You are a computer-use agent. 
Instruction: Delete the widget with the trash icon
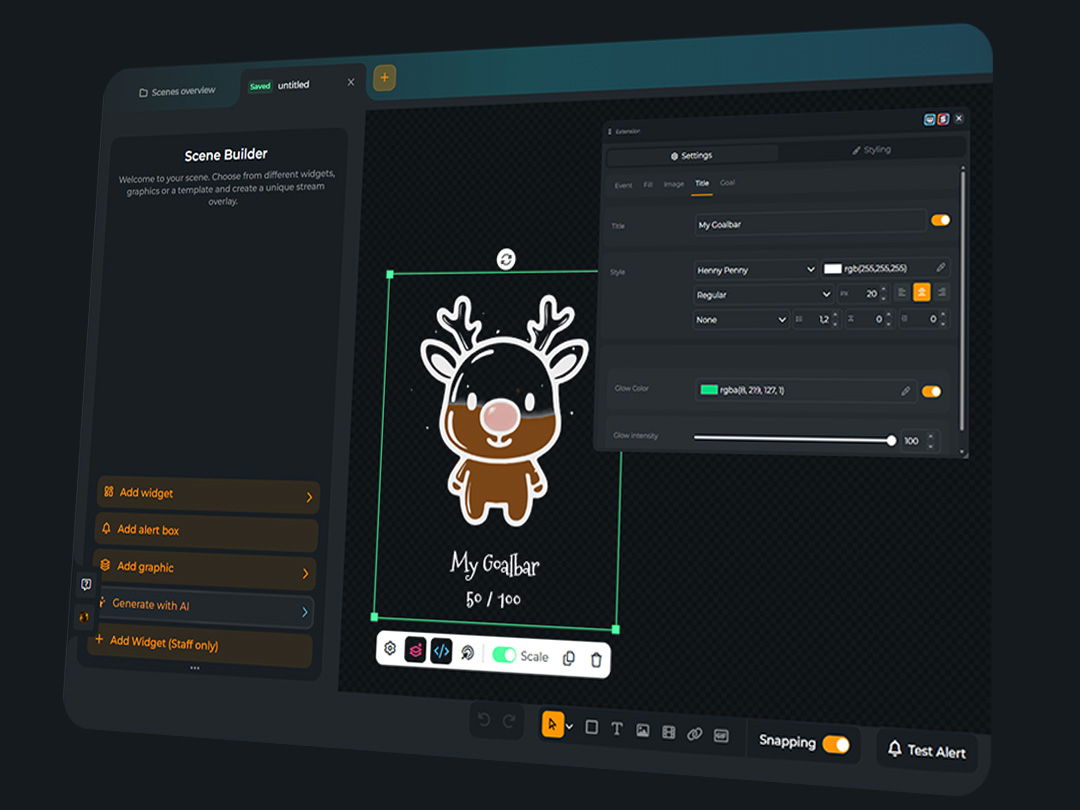pyautogui.click(x=596, y=659)
